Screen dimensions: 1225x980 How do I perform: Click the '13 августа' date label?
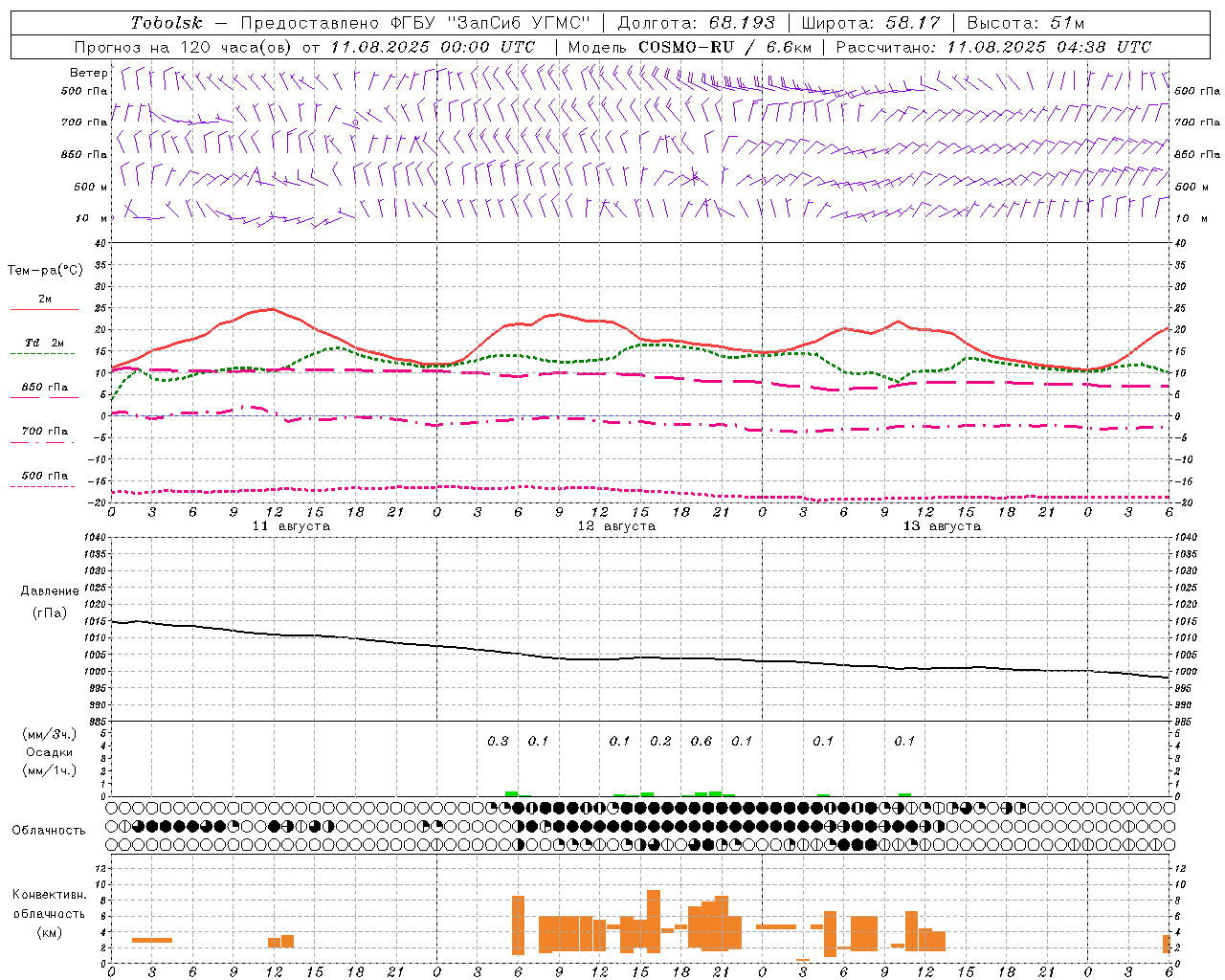click(x=942, y=526)
